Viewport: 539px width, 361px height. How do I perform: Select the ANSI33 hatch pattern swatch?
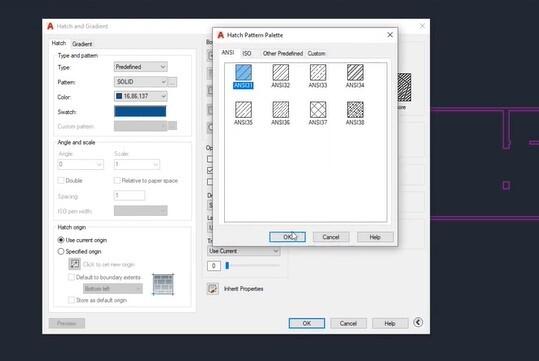click(x=318, y=73)
